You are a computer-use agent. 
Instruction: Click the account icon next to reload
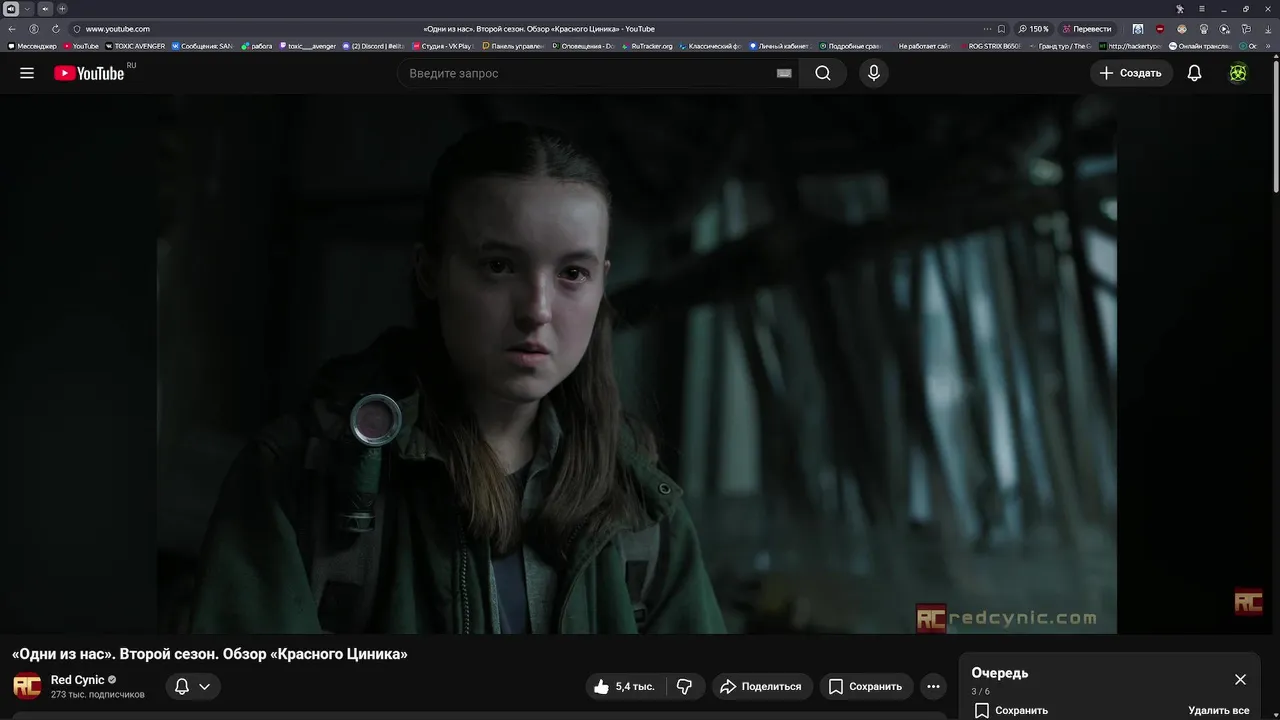pyautogui.click(x=34, y=29)
